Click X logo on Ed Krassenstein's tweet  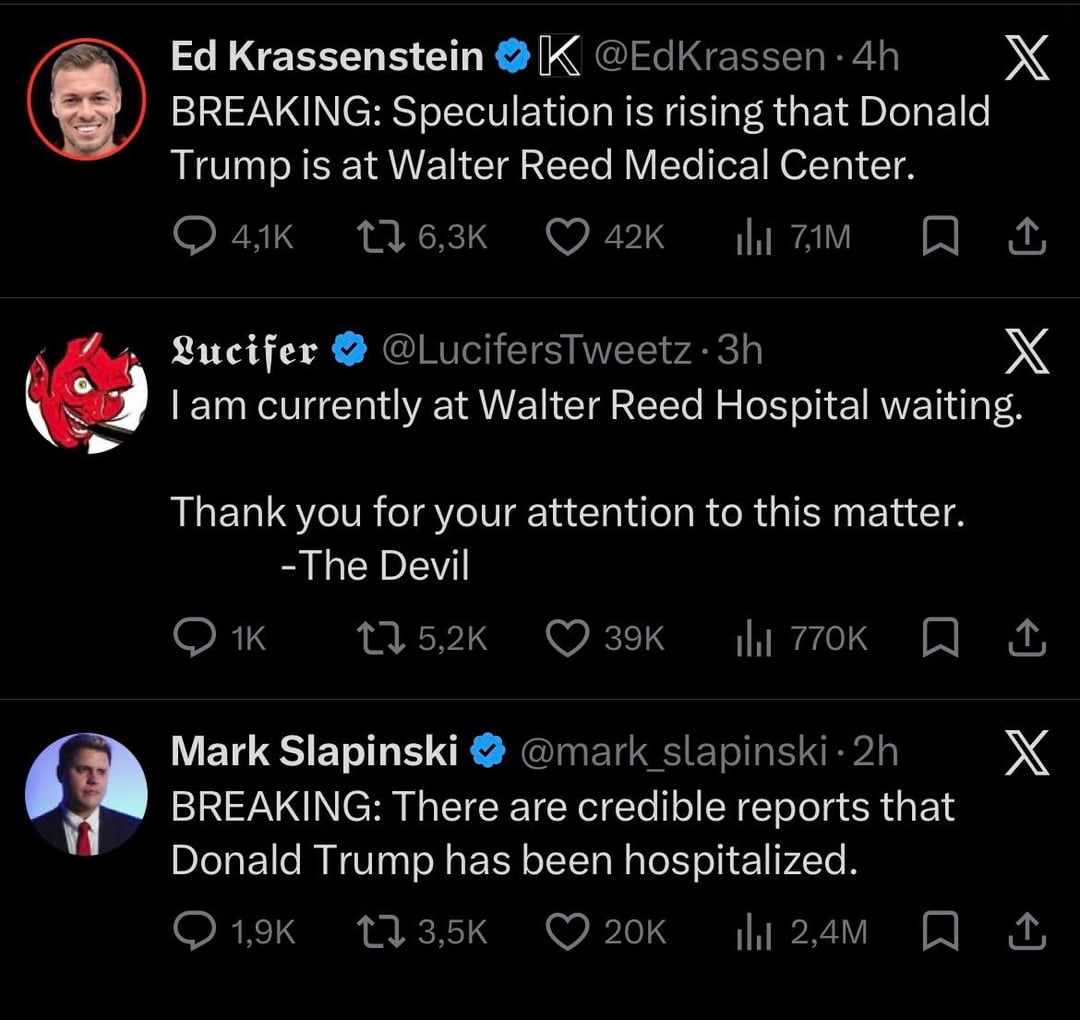coord(1026,60)
